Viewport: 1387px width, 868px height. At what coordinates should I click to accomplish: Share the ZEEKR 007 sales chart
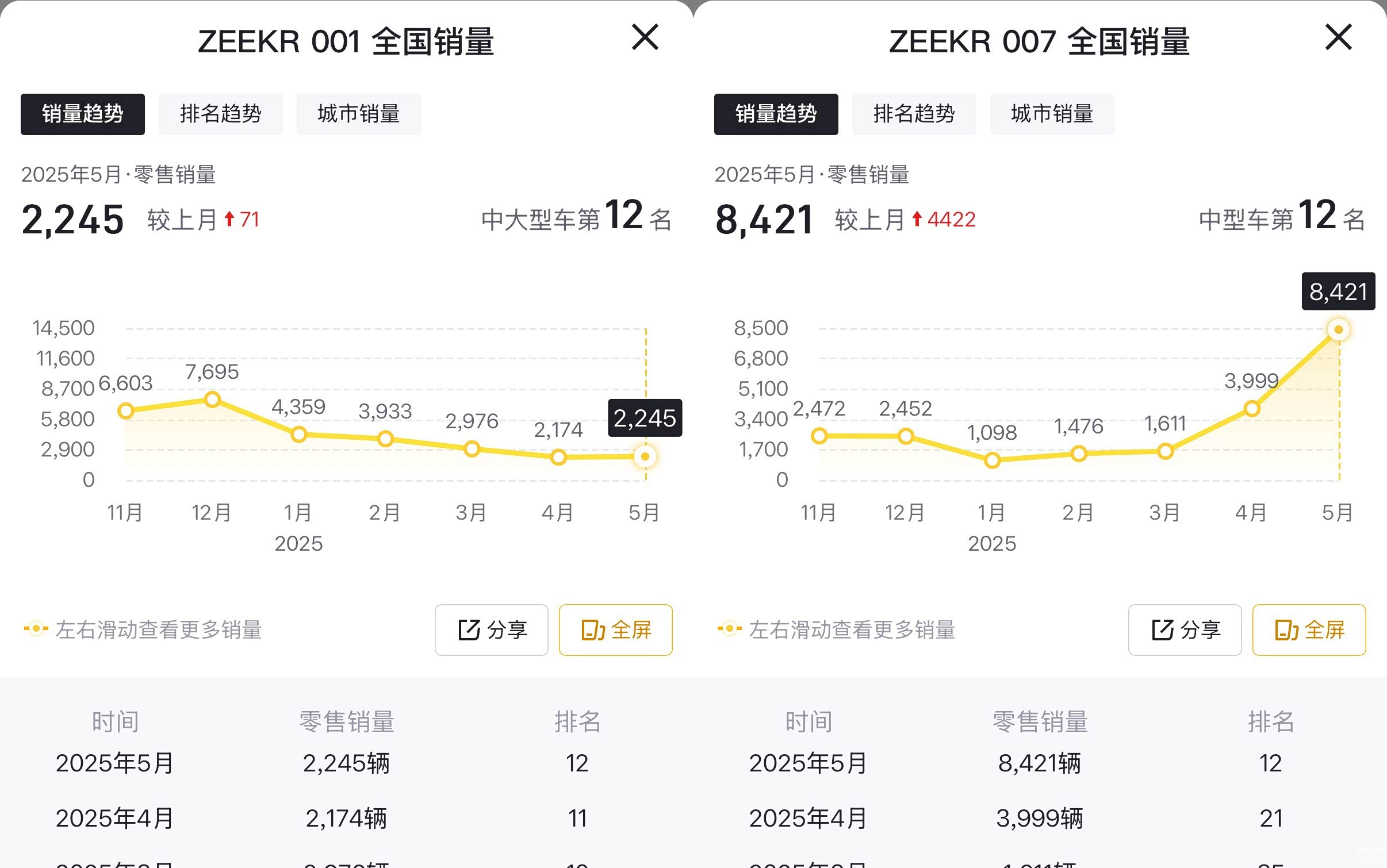[x=1185, y=629]
